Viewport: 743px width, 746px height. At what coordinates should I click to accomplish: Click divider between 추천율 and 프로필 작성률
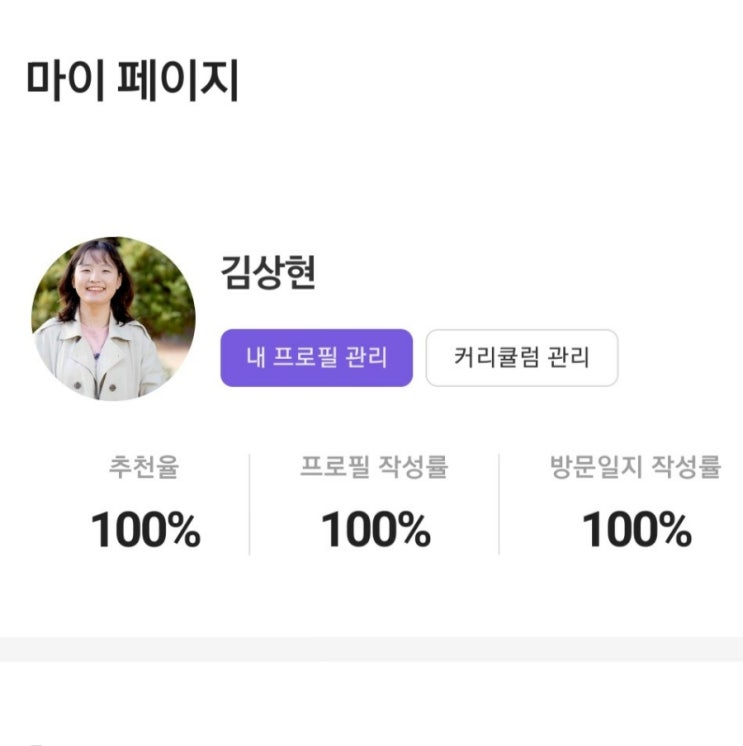click(x=249, y=503)
